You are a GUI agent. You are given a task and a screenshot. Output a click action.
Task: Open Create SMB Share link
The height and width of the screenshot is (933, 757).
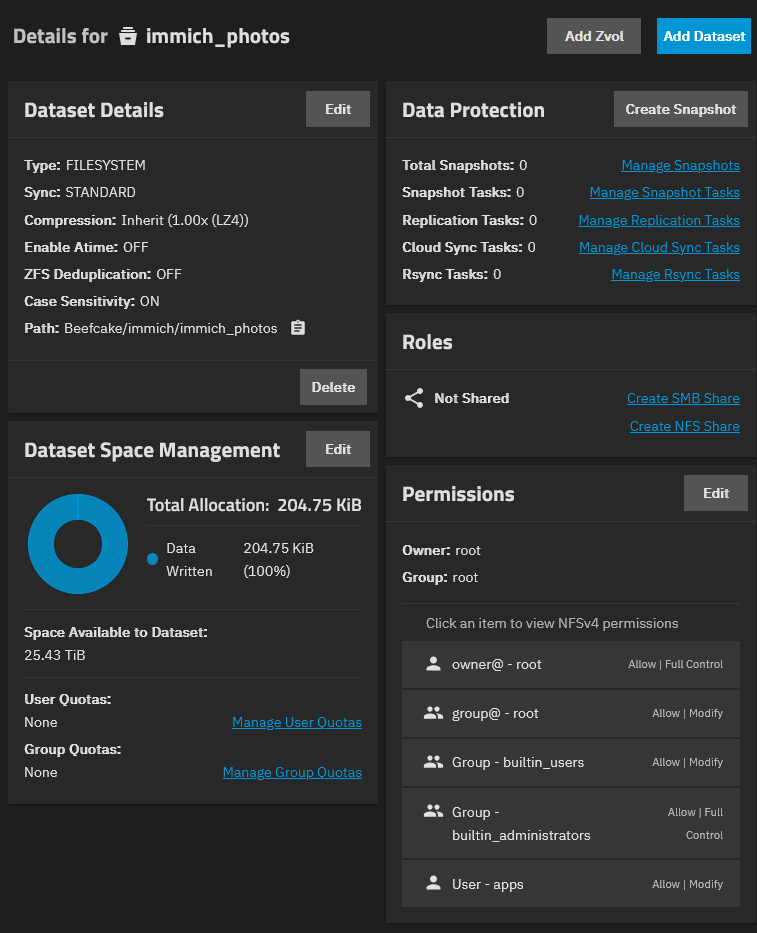point(683,398)
